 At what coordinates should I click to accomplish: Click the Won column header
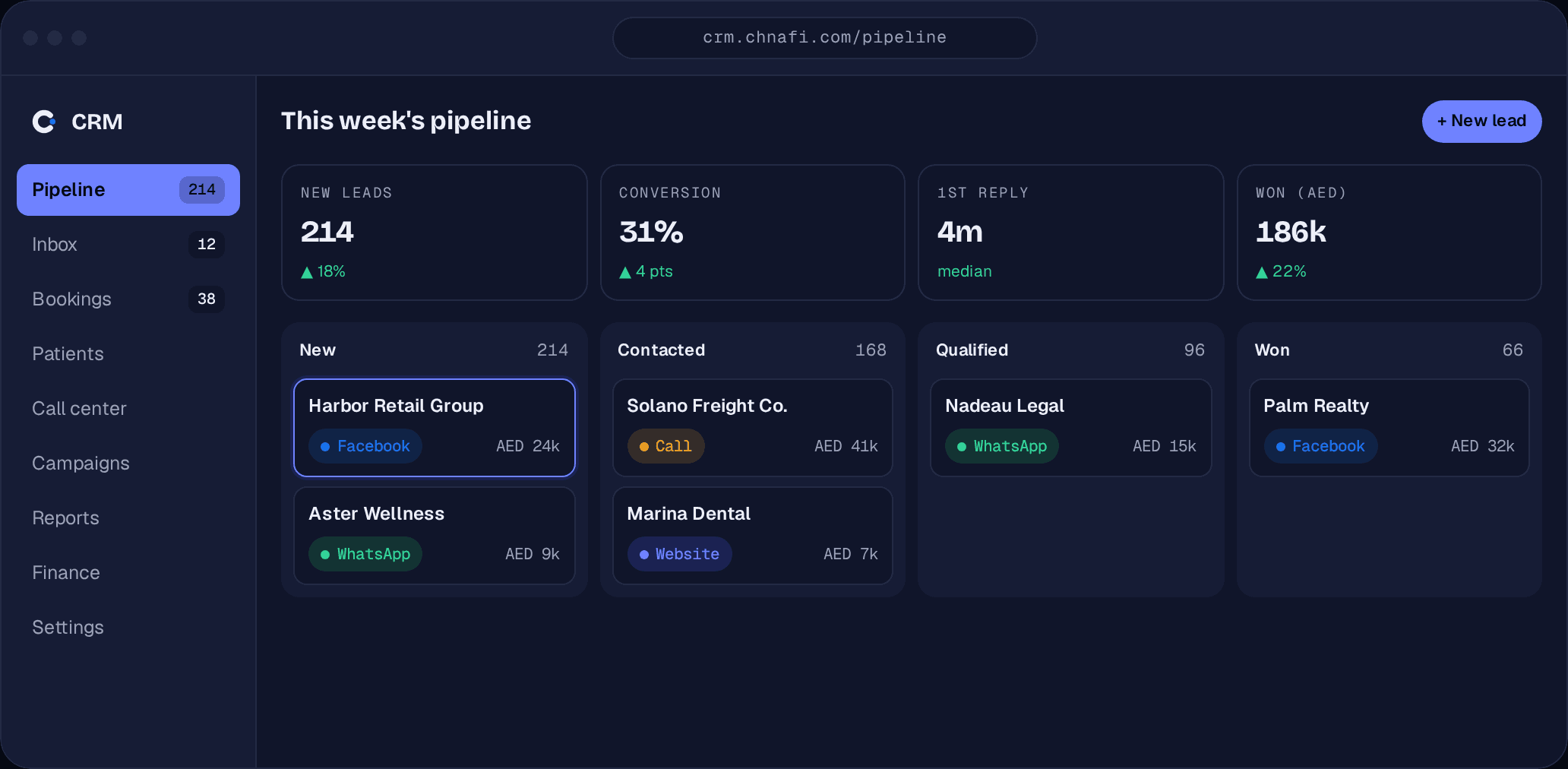tap(1272, 350)
